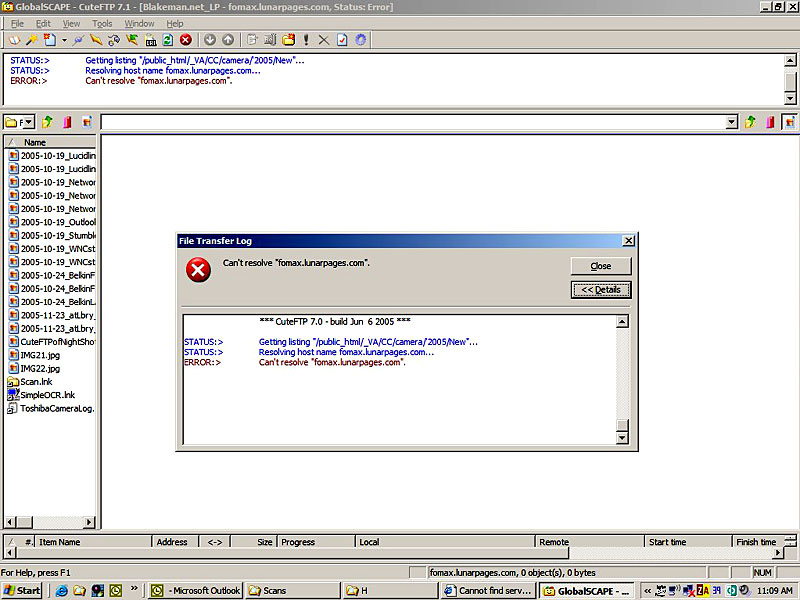Open the Tools menu
Viewport: 800px width, 600px height.
pos(102,23)
